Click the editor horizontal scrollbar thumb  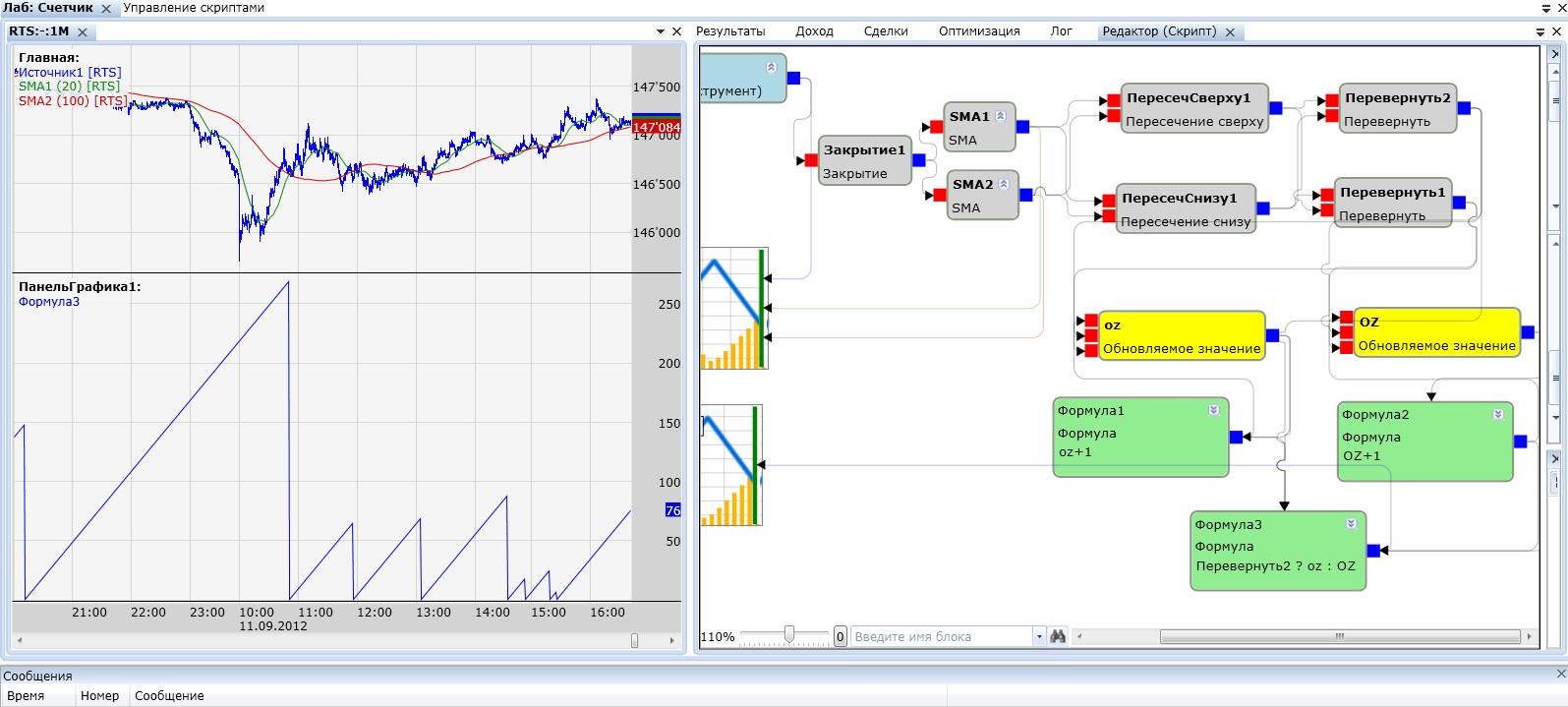(1338, 637)
